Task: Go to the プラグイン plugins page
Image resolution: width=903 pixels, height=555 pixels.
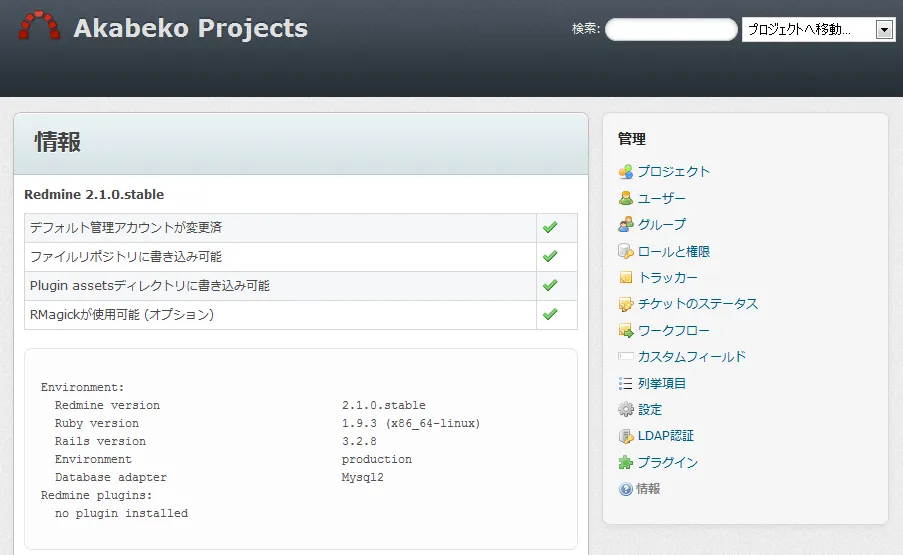Action: click(x=668, y=462)
